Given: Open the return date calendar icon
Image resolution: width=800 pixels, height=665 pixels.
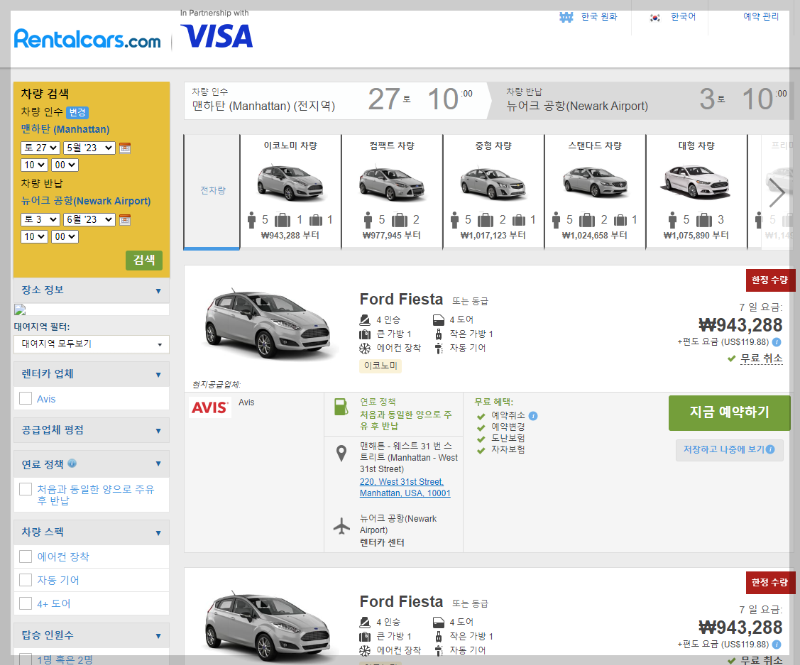Looking at the screenshot, I should [125, 220].
